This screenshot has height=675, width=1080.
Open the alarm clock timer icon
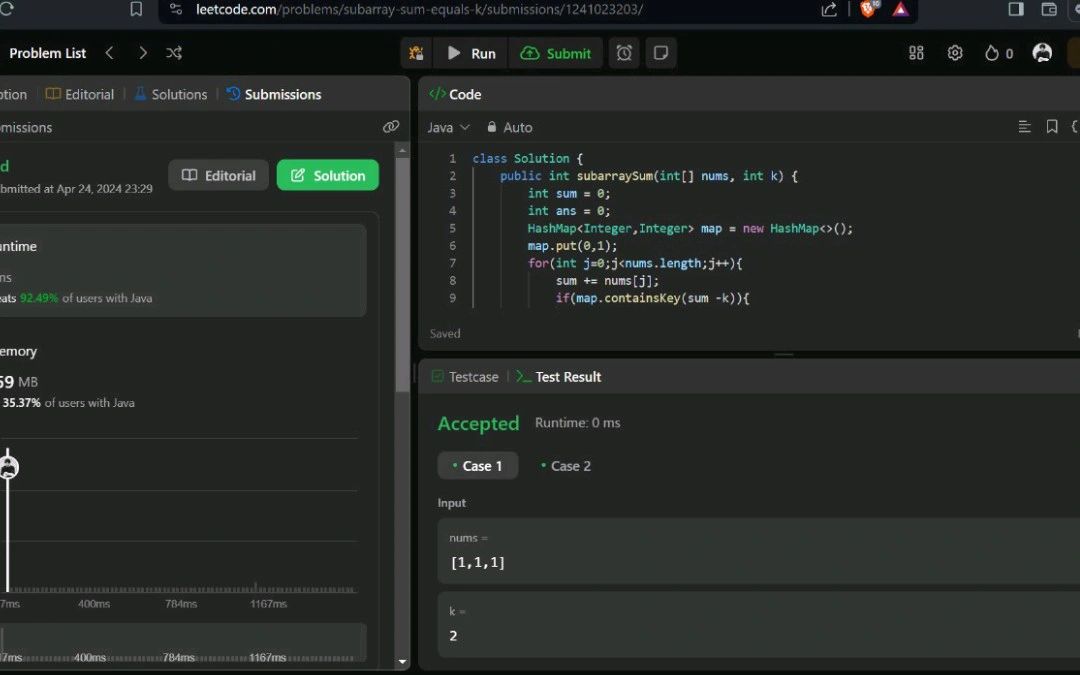pos(624,53)
